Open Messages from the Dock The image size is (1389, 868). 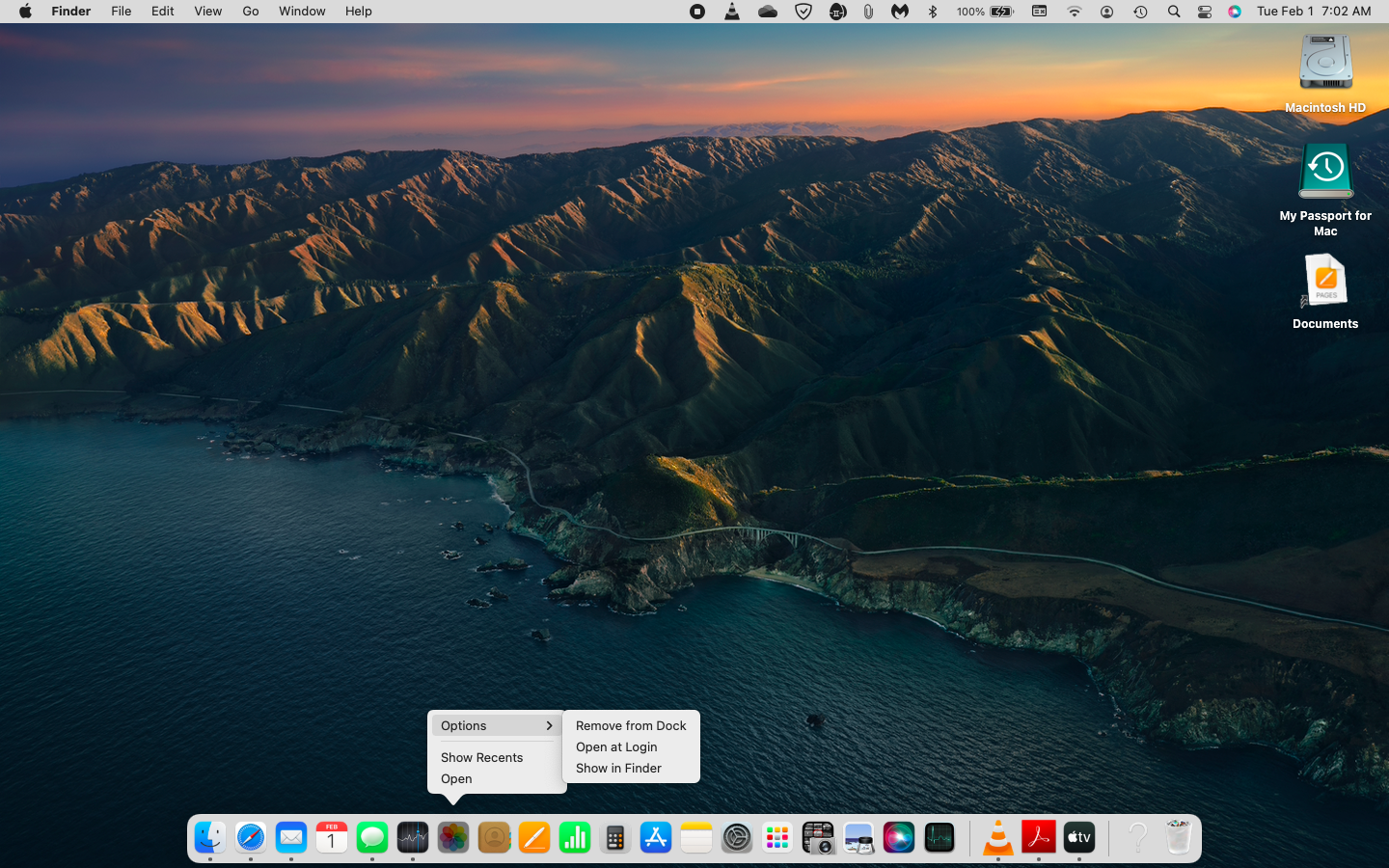(372, 837)
